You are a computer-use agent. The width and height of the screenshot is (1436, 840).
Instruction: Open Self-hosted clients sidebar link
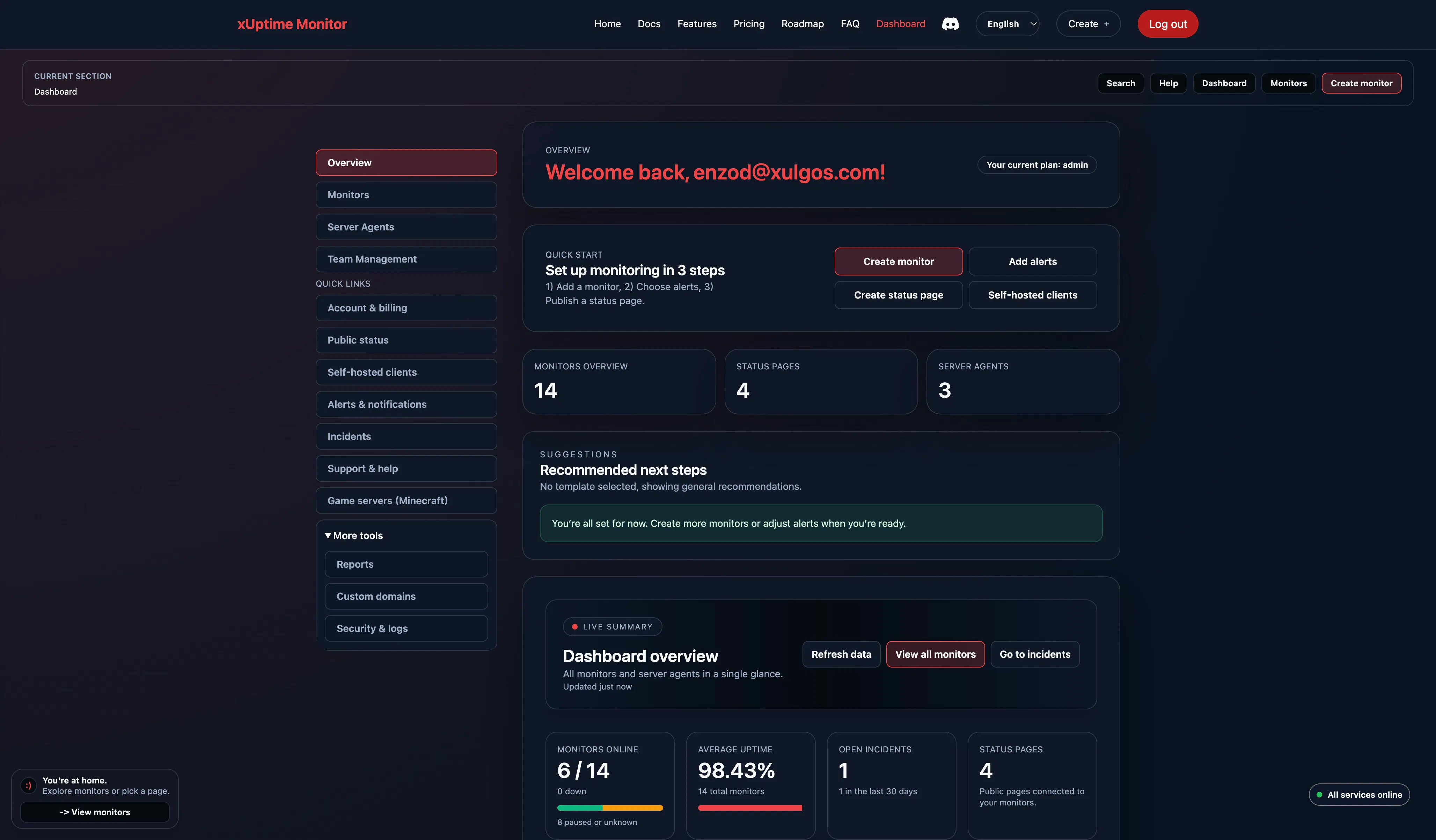tap(406, 372)
